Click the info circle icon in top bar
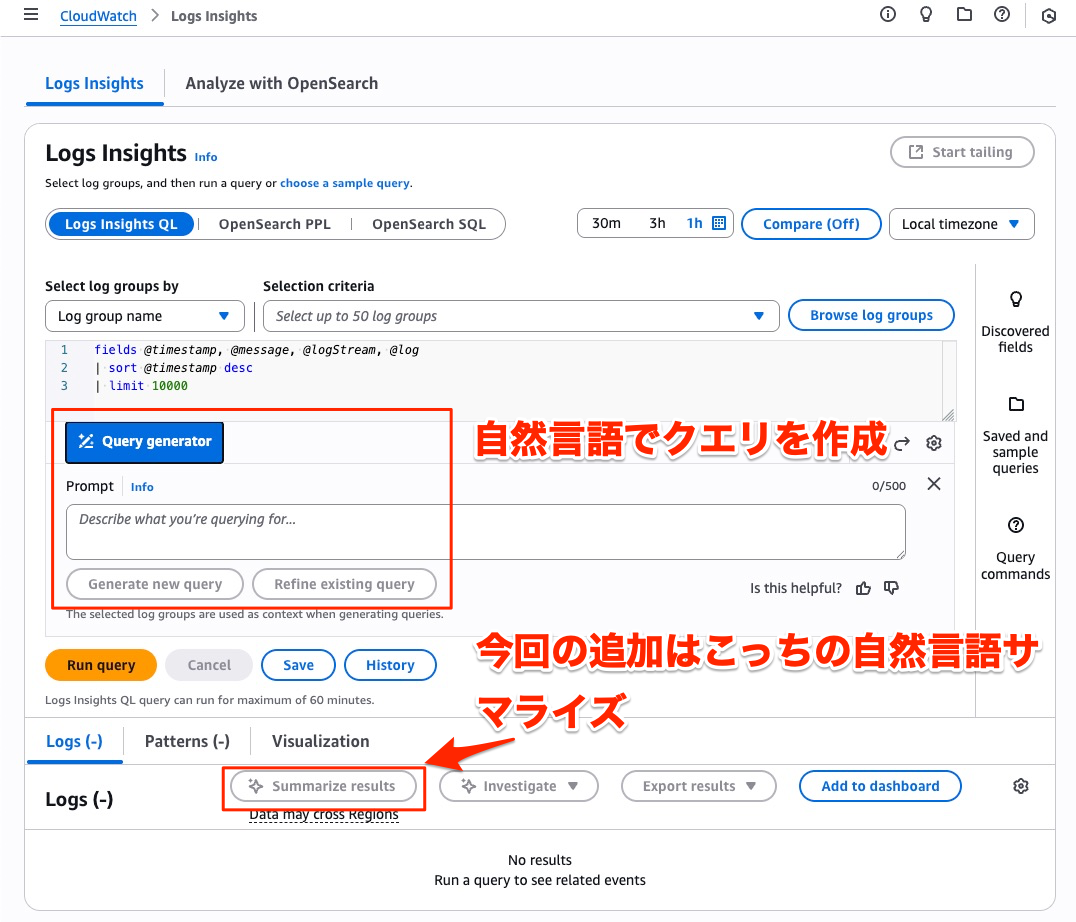 [x=888, y=14]
